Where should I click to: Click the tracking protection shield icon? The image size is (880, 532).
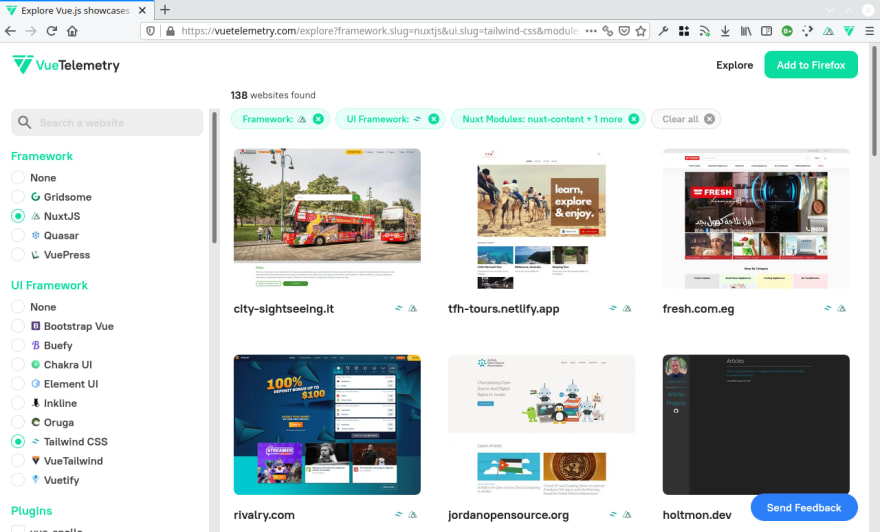click(150, 31)
